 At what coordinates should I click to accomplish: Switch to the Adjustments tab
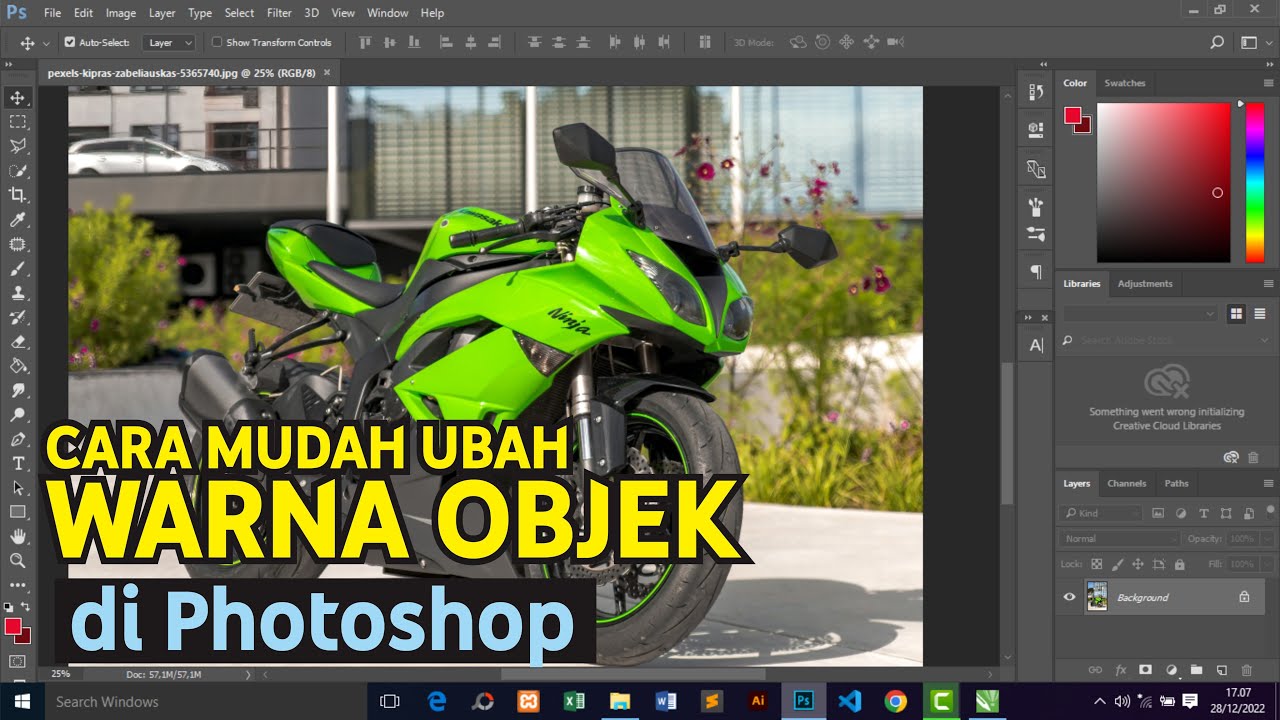point(1145,283)
